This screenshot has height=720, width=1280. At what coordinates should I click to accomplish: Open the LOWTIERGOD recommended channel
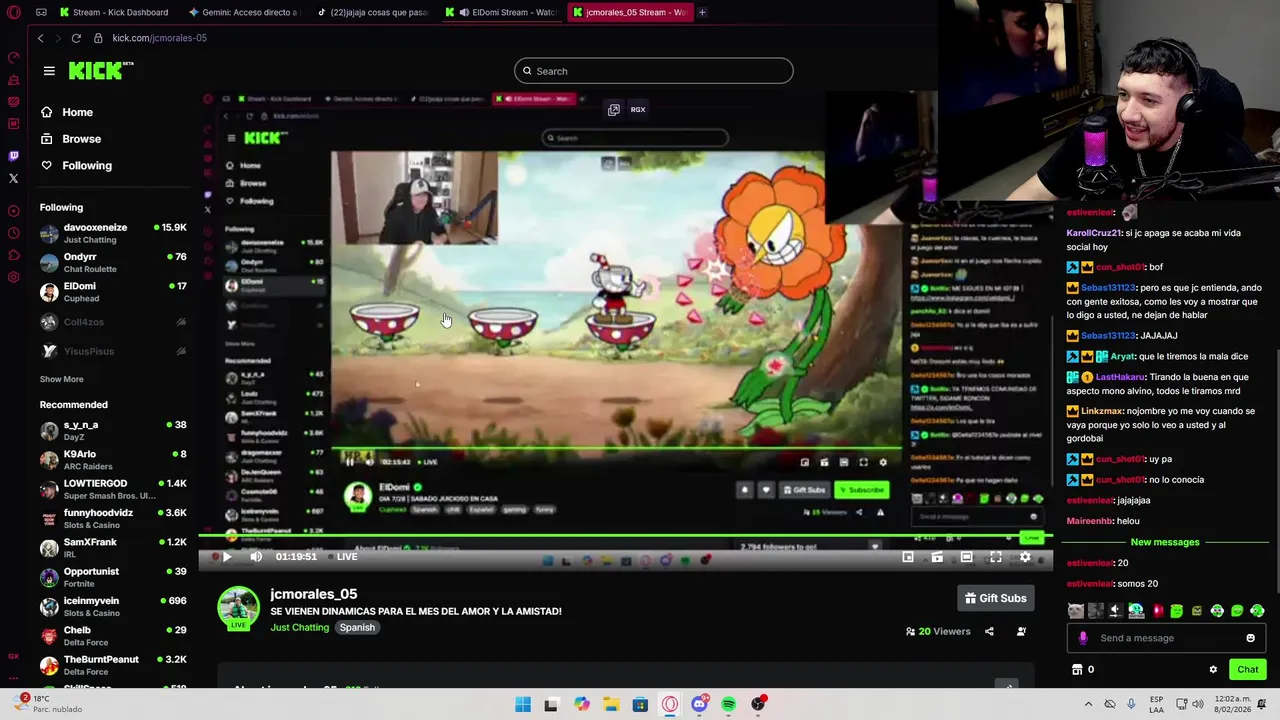click(113, 489)
